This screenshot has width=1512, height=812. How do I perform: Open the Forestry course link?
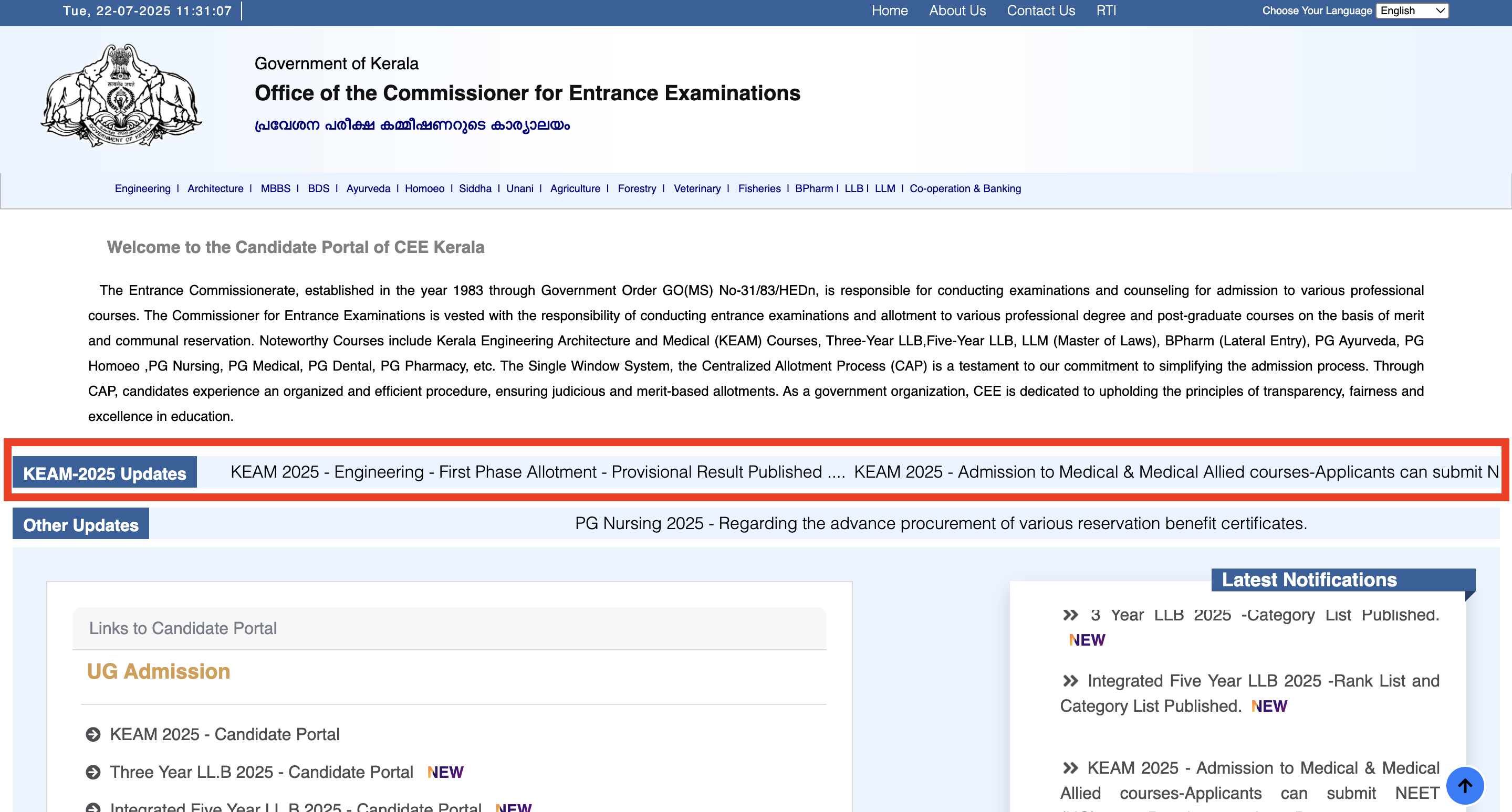tap(637, 188)
